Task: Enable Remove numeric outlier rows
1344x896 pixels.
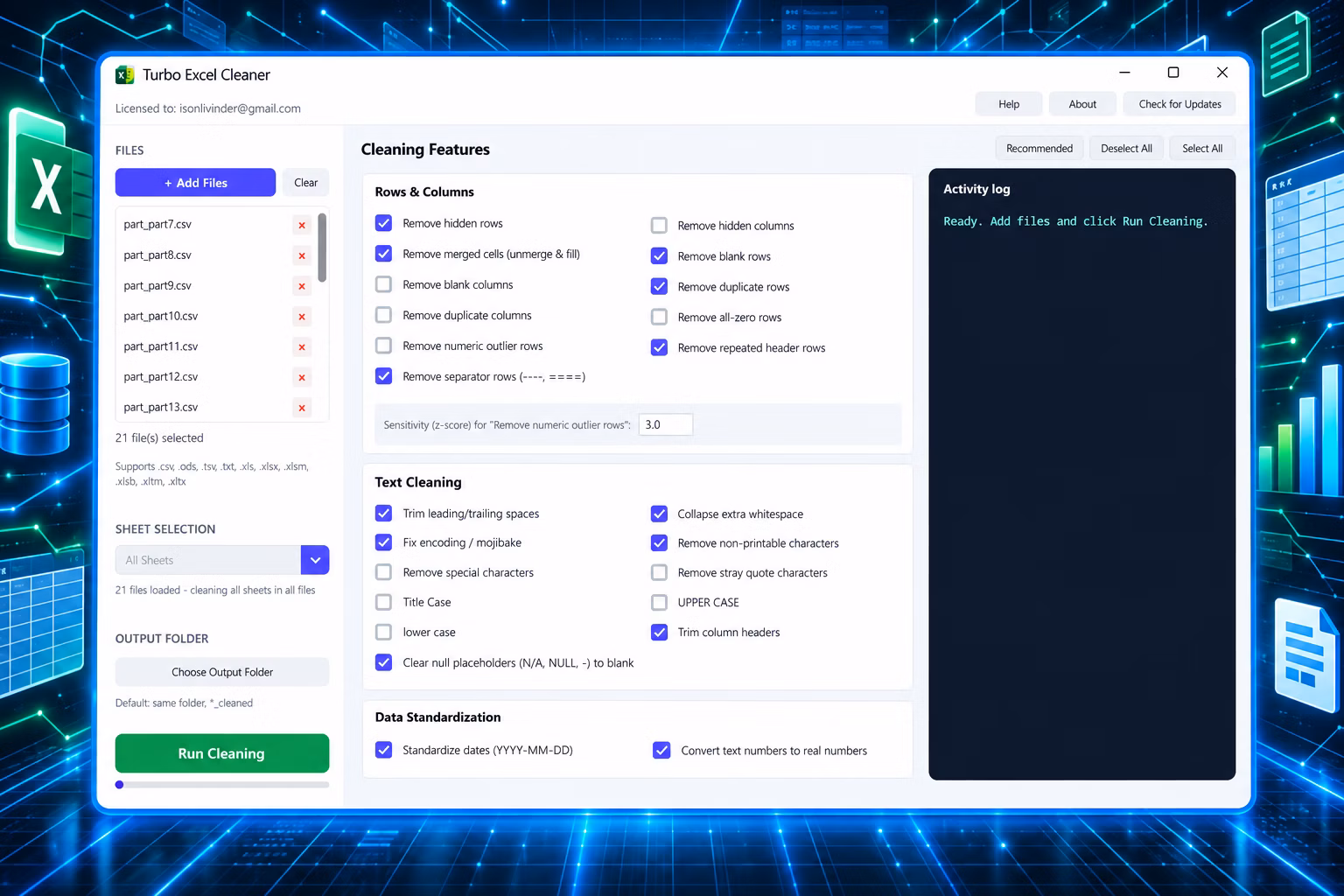Action: point(383,346)
